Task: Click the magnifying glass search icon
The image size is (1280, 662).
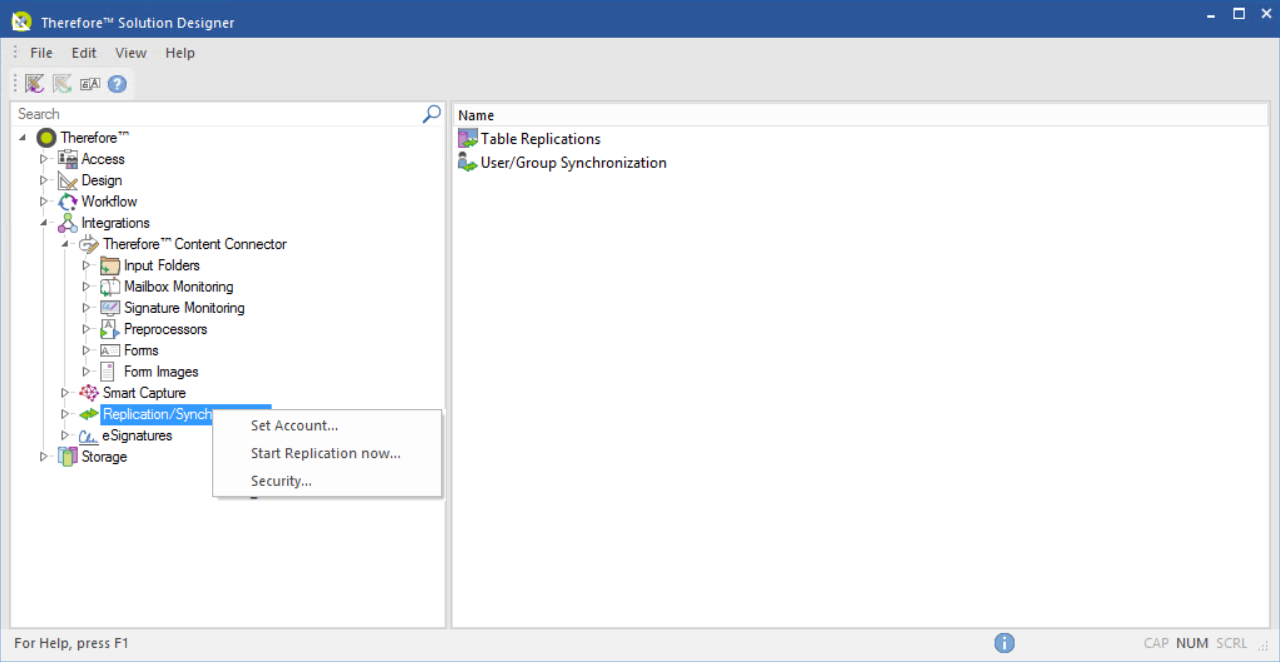Action: pyautogui.click(x=432, y=114)
